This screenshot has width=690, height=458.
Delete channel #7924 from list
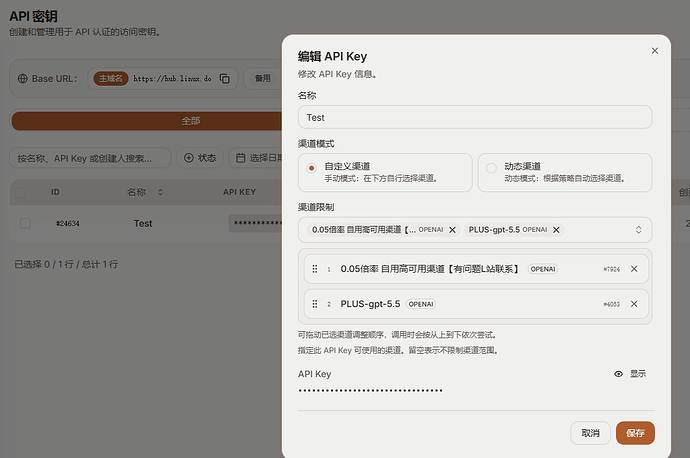click(x=634, y=269)
